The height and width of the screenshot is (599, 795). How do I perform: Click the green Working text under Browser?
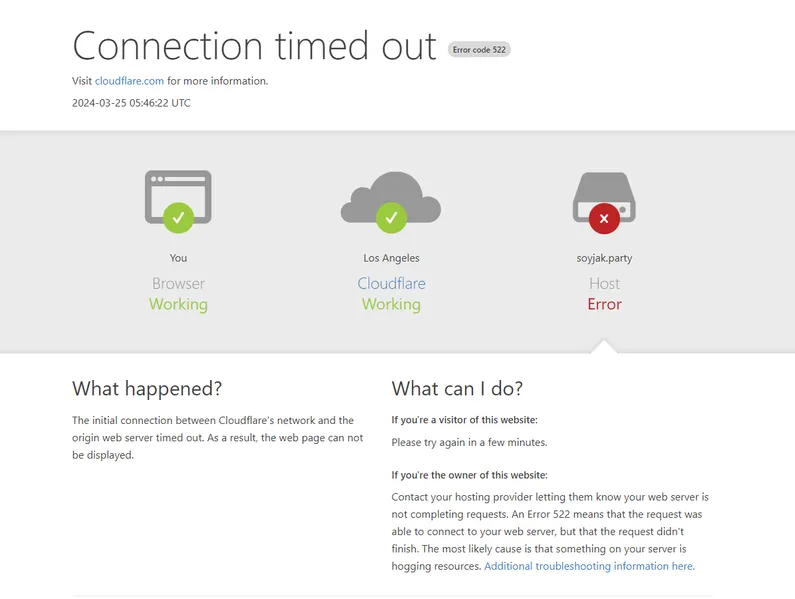178,304
